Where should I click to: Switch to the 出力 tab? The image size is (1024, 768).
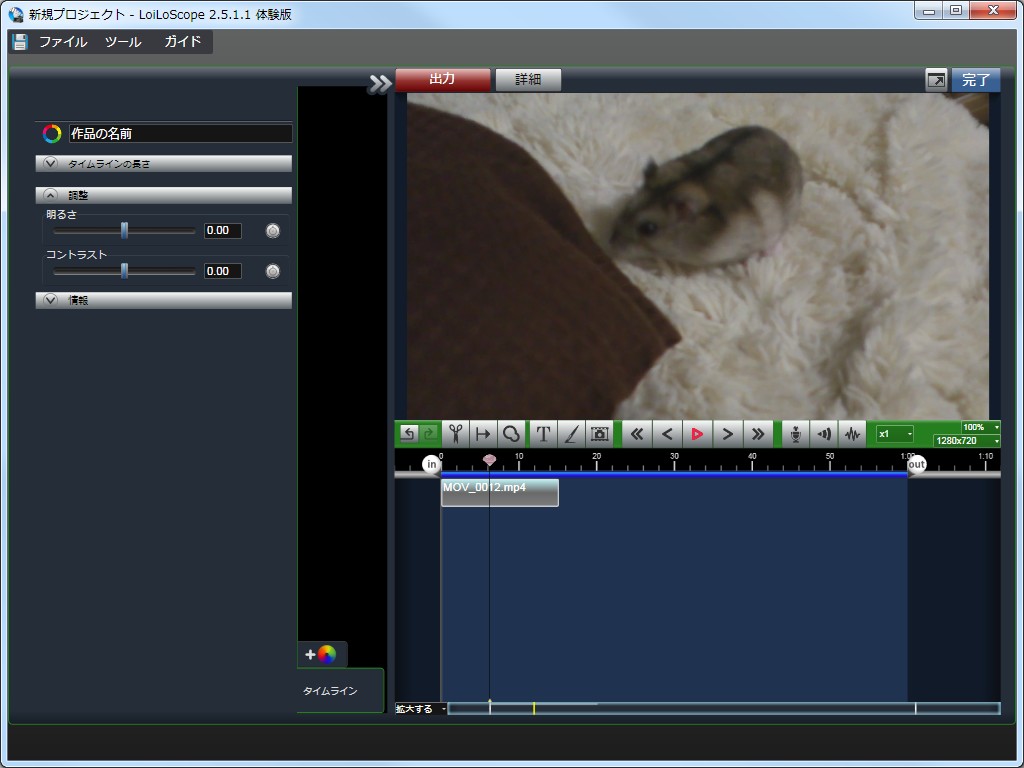[442, 80]
